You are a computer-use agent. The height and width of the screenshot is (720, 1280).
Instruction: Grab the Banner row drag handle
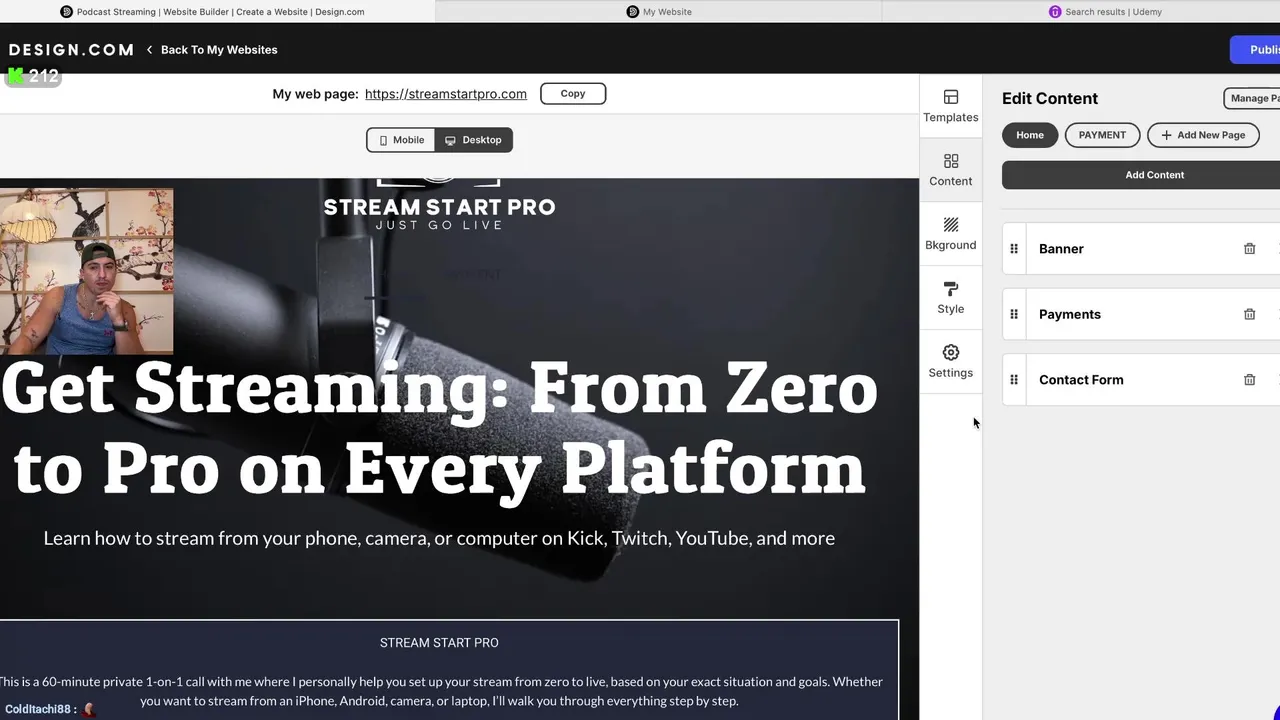[1014, 249]
